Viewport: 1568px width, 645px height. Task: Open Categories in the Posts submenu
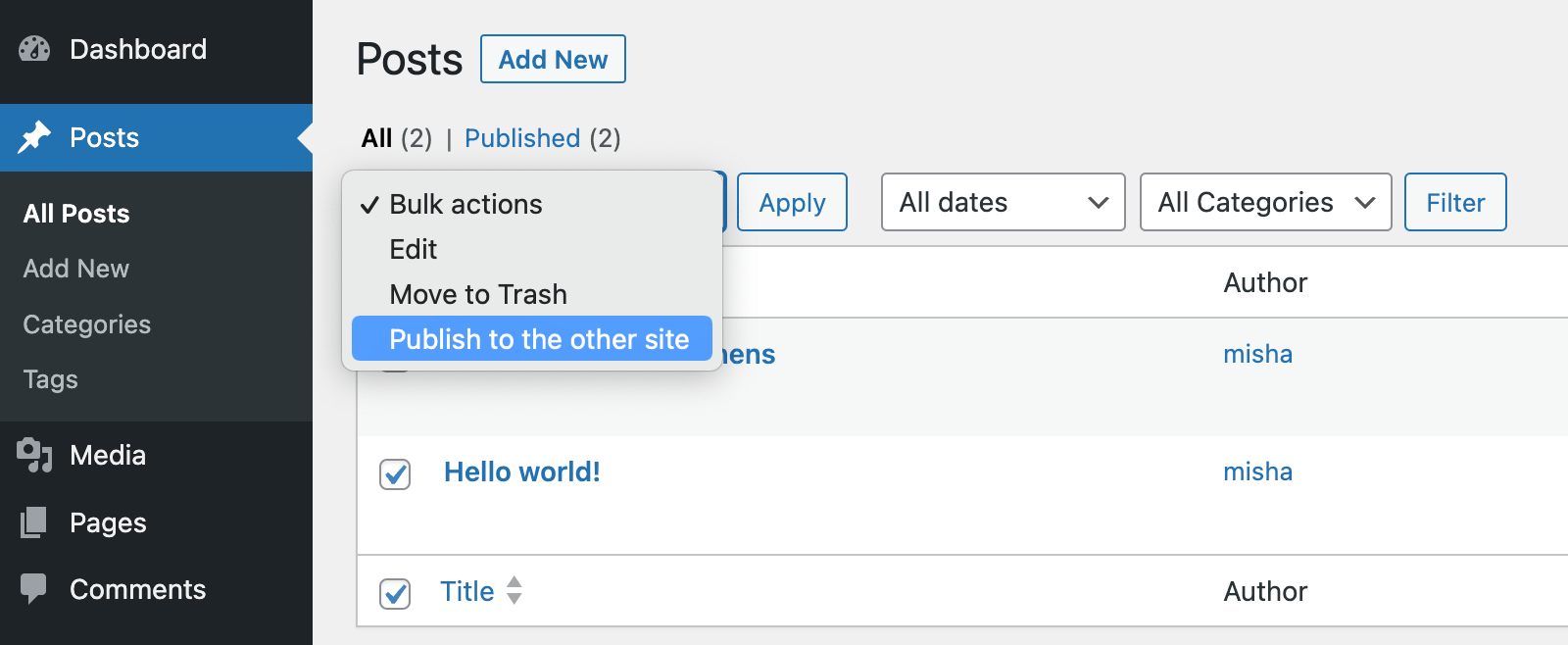point(87,324)
